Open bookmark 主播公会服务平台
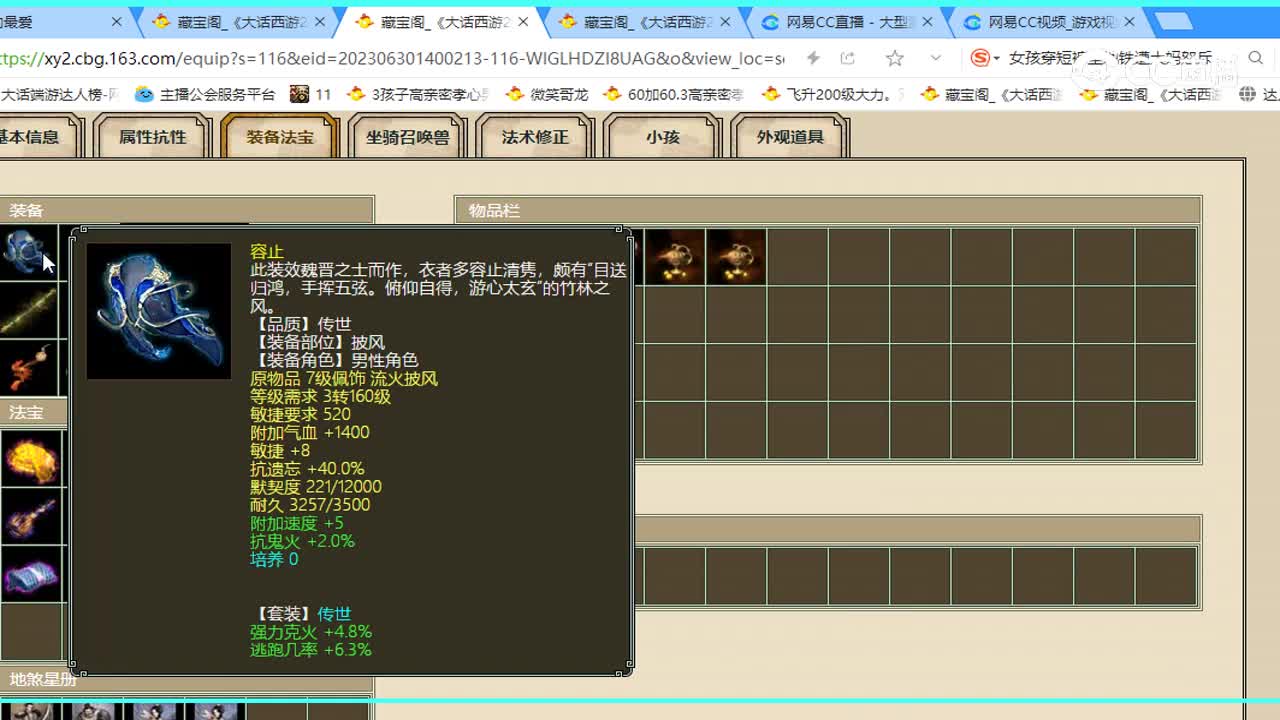The height and width of the screenshot is (720, 1280). (205, 95)
